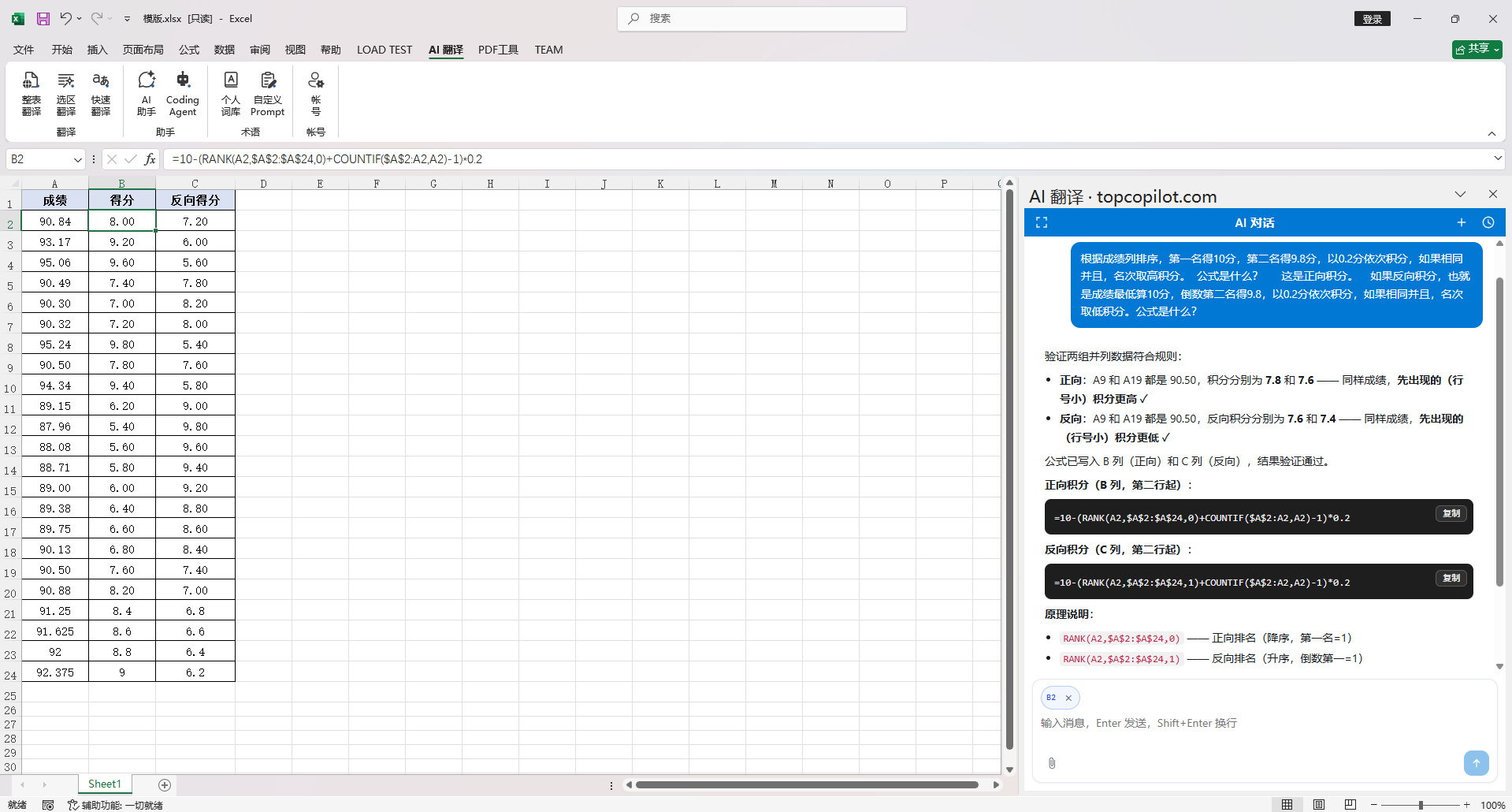Open the AI 翻译 pane options dropdown
Image resolution: width=1512 pixels, height=812 pixels.
click(x=1460, y=195)
